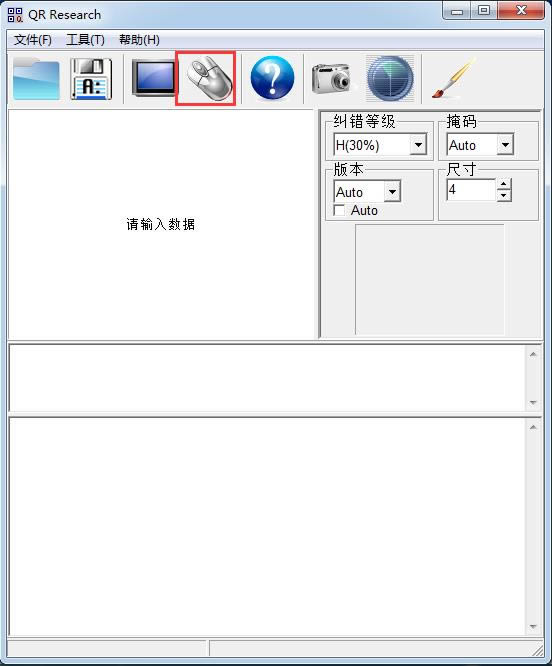Expand the 纠错等级 H(30%) dropdown

pos(418,145)
